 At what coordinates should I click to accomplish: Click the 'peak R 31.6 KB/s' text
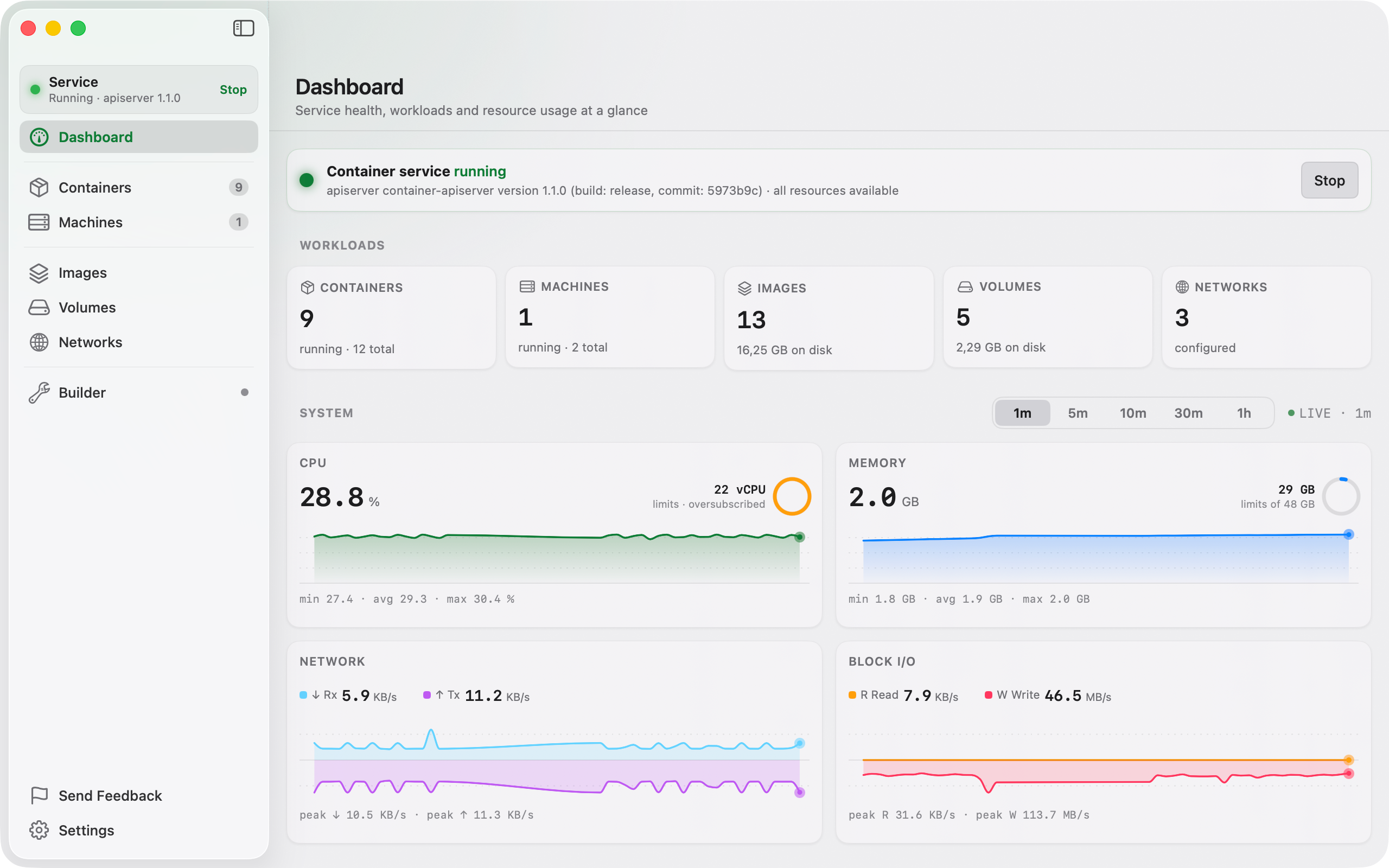902,815
